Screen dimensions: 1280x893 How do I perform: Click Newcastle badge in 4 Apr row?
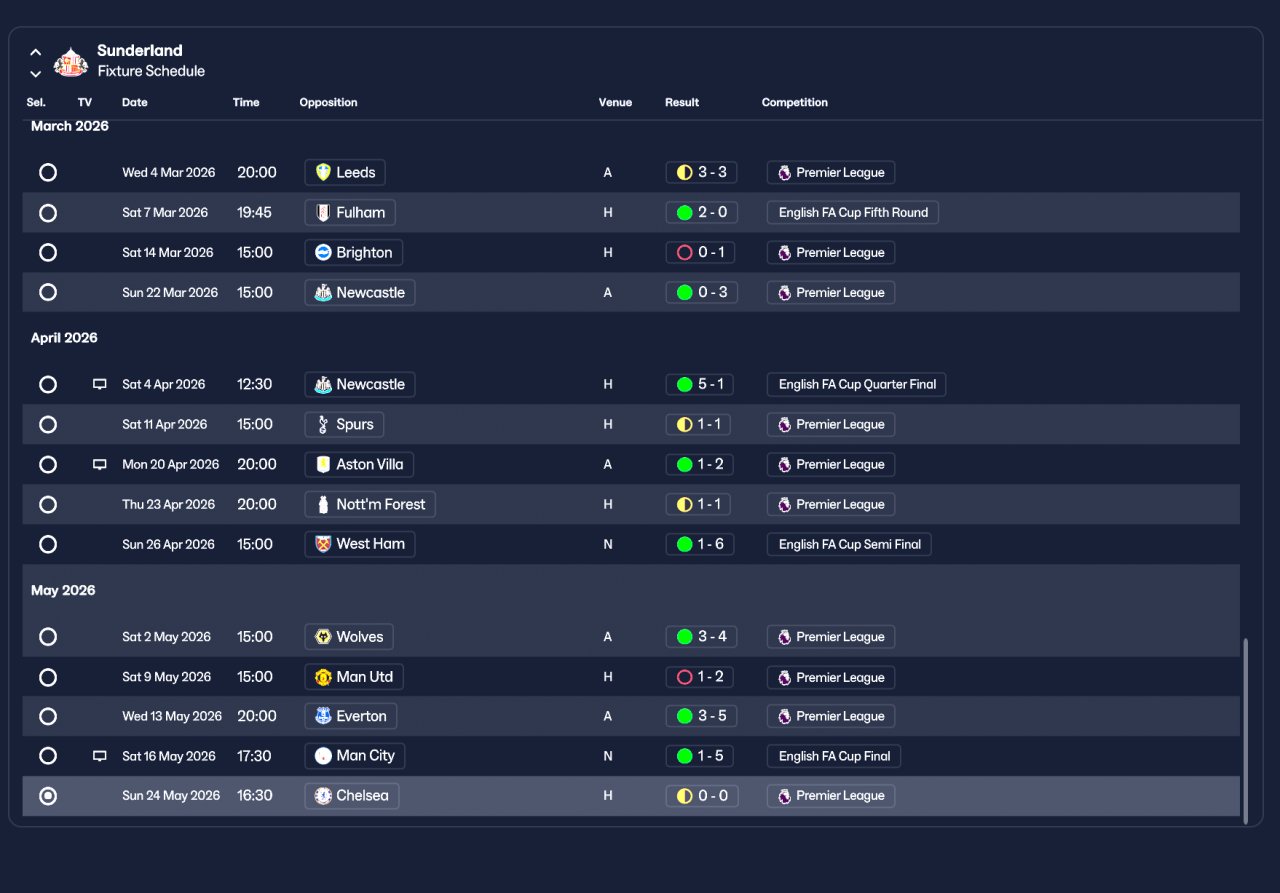click(x=323, y=384)
